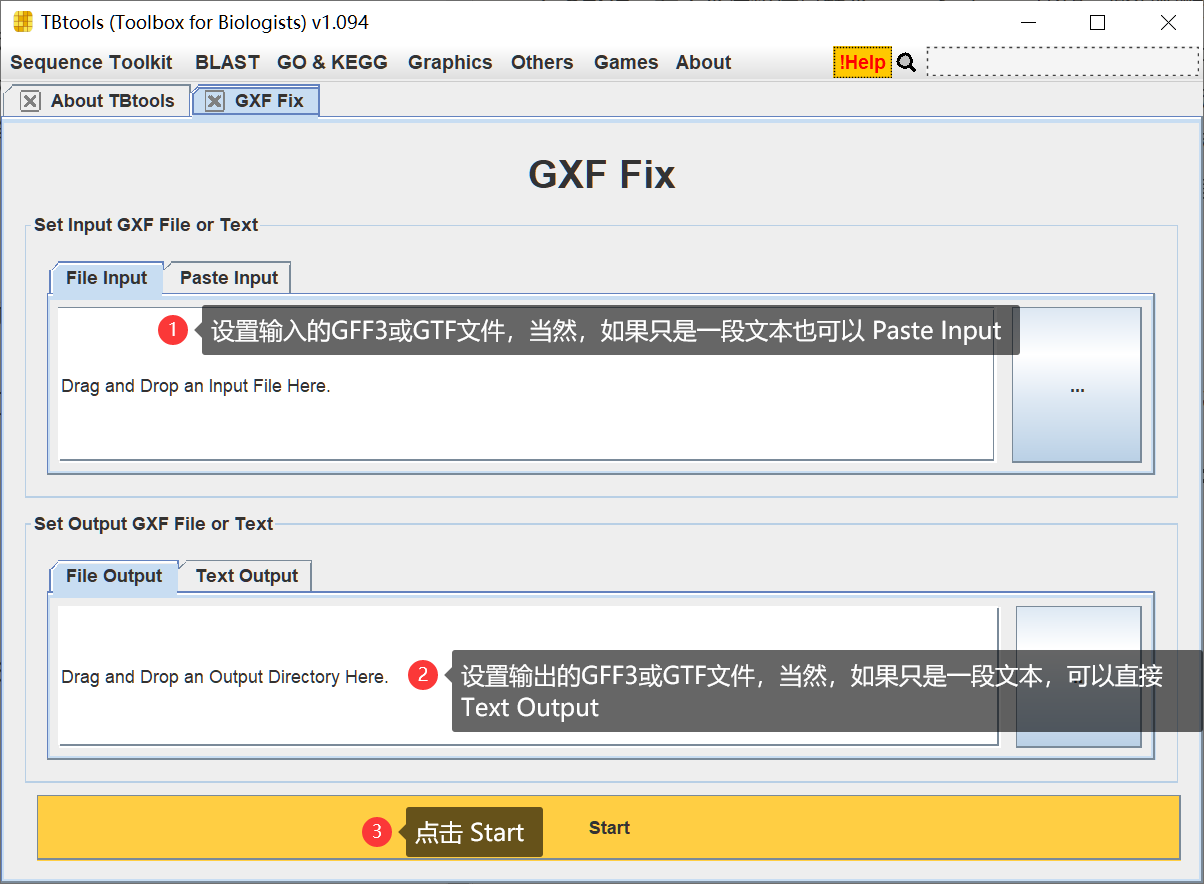Open the Sequence Toolkit menu
Viewport: 1204px width, 884px height.
click(x=91, y=62)
